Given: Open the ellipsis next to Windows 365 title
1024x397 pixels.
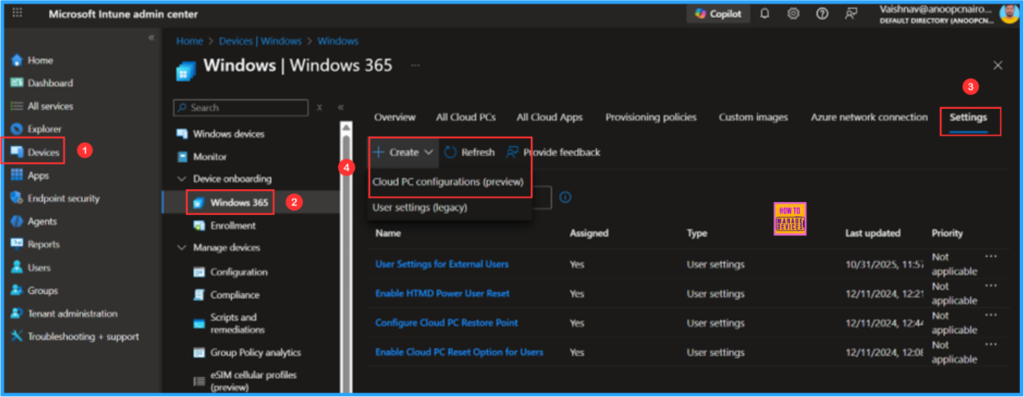Looking at the screenshot, I should tap(415, 65).
